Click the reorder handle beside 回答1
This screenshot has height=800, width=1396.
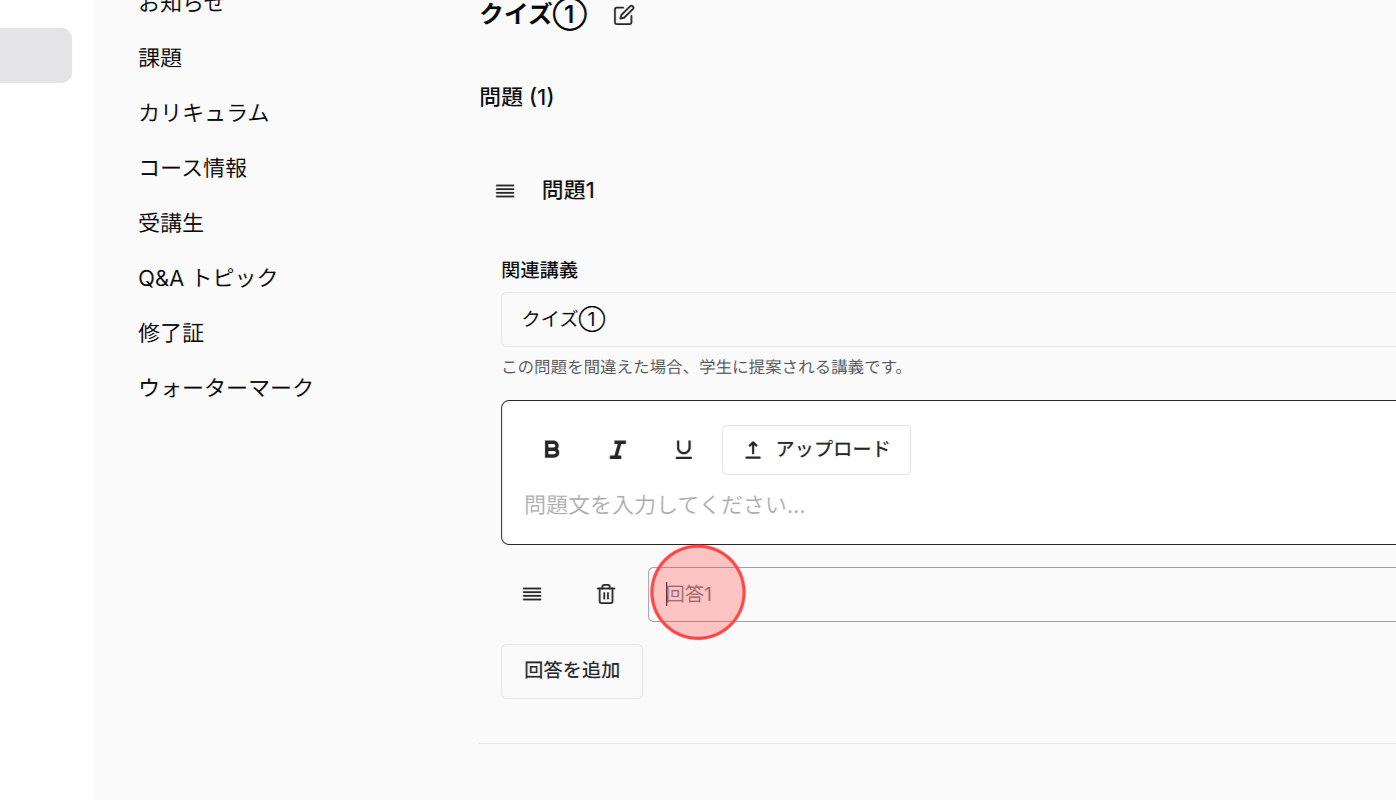pyautogui.click(x=532, y=593)
